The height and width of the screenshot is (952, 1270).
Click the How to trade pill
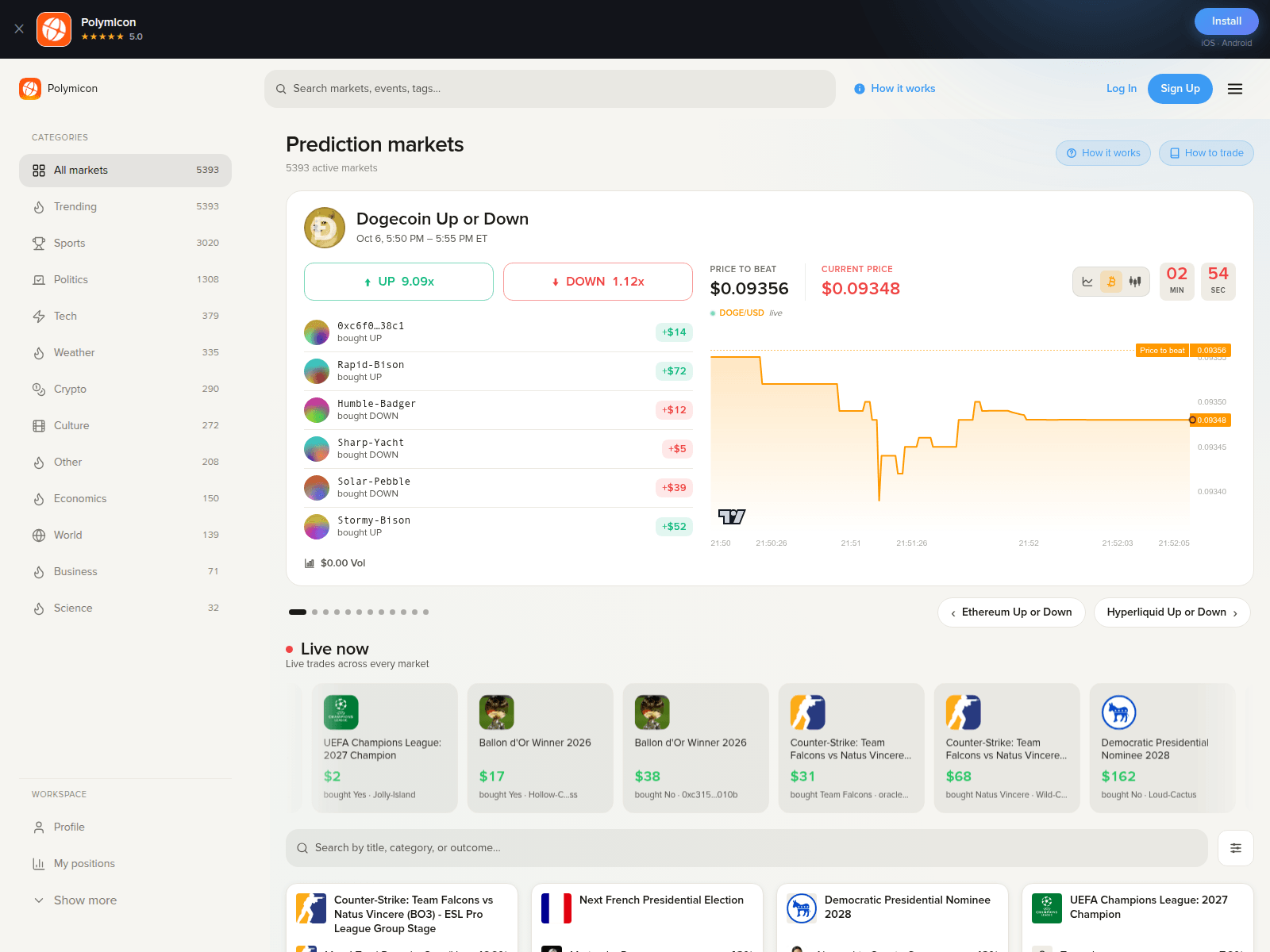coord(1206,153)
